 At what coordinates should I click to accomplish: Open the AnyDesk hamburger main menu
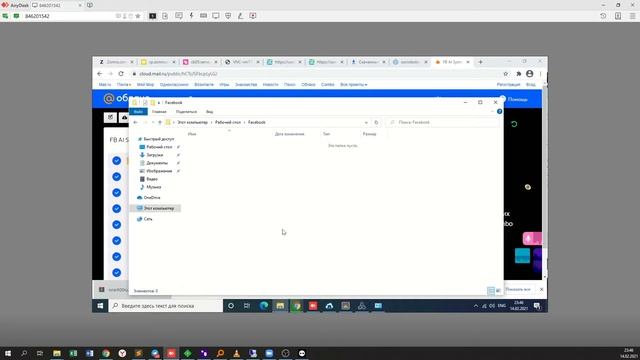pyautogui.click(x=632, y=16)
